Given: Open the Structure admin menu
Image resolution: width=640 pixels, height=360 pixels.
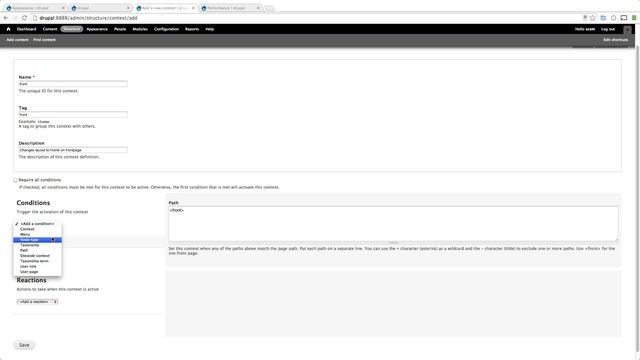Looking at the screenshot, I should pyautogui.click(x=72, y=29).
